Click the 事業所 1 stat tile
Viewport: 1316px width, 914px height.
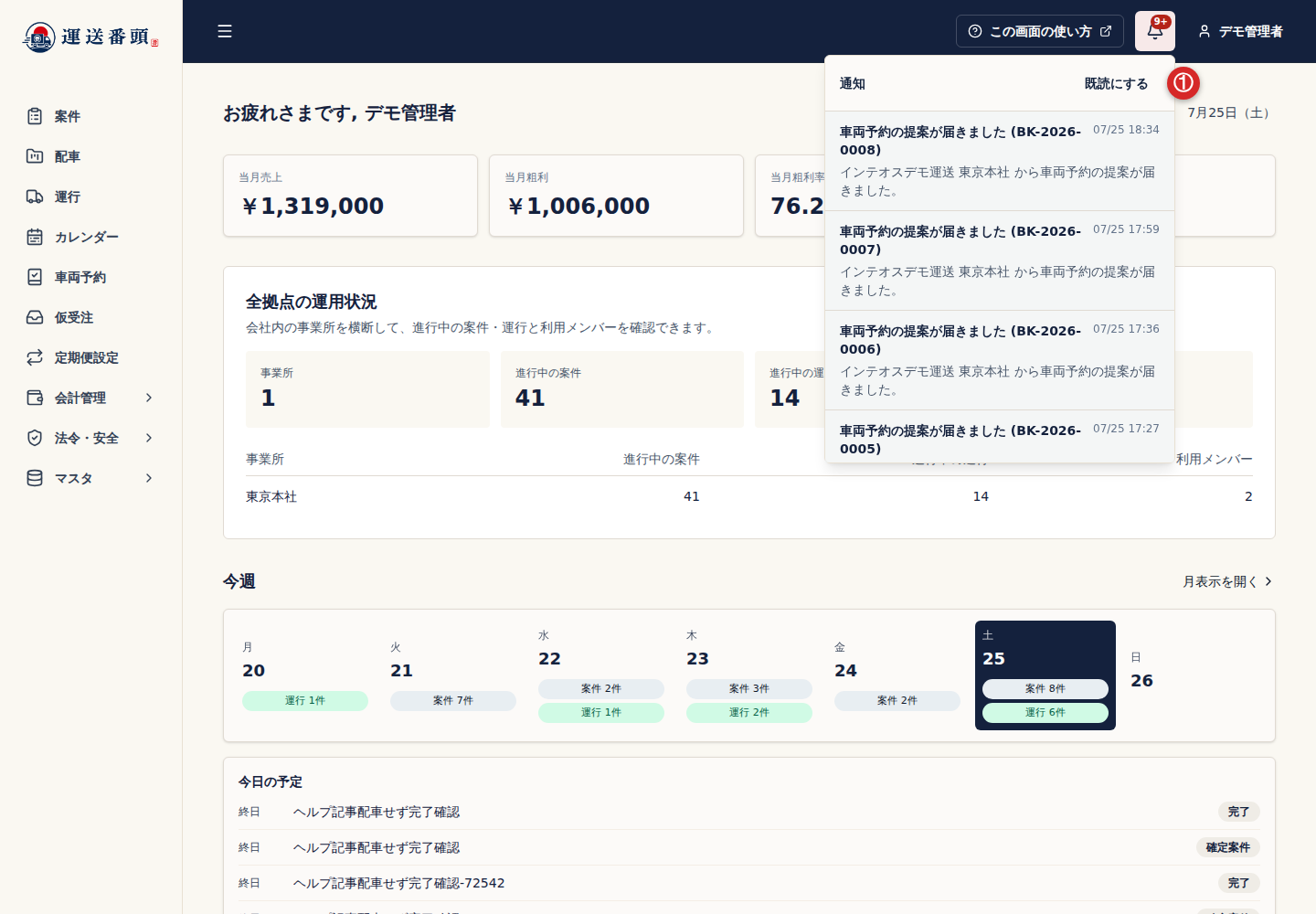(367, 389)
